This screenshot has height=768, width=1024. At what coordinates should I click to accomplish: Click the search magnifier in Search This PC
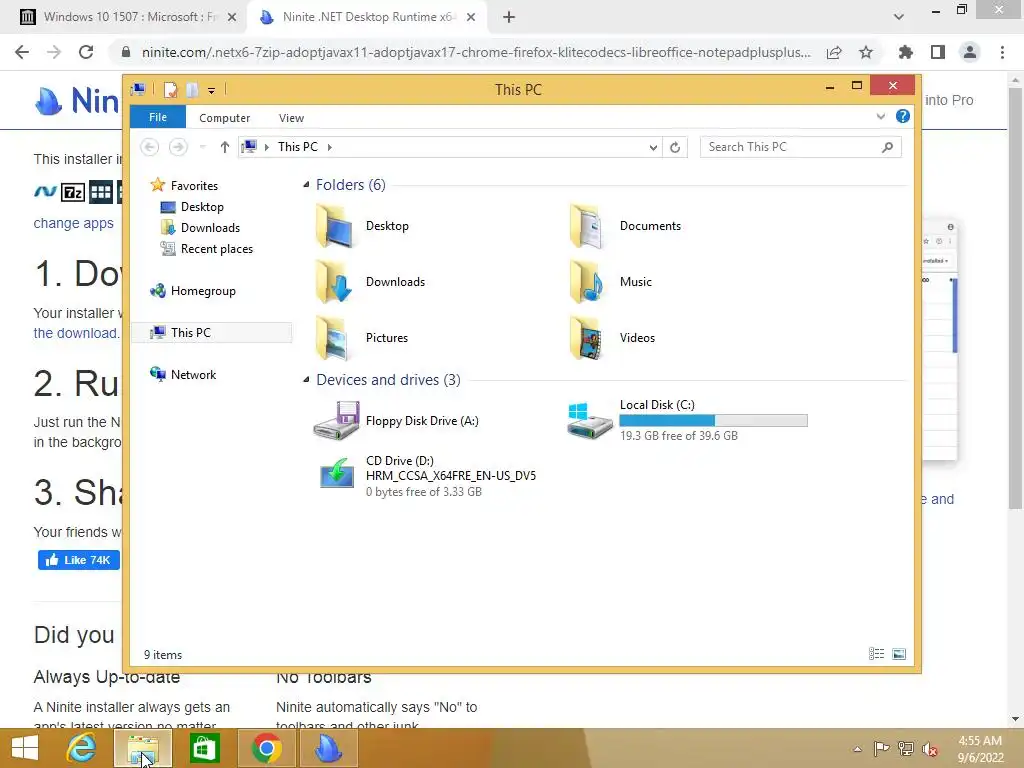point(887,147)
